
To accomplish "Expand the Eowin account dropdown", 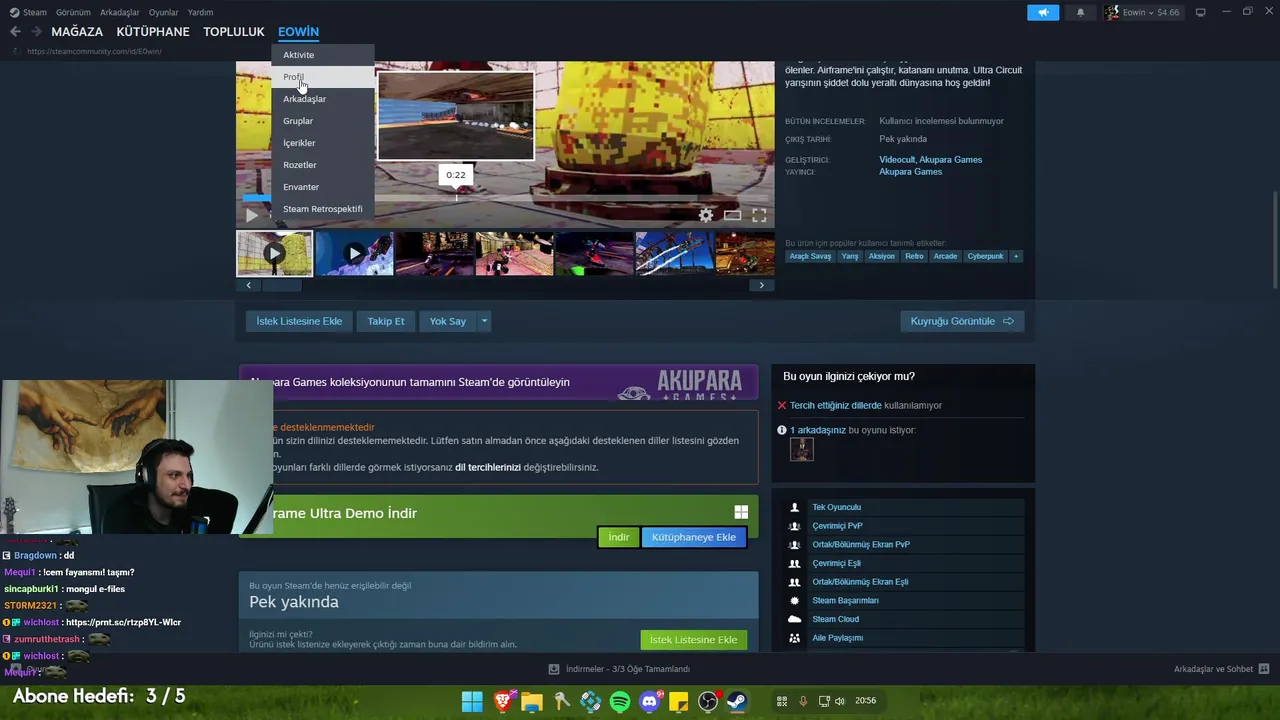I will point(1144,12).
